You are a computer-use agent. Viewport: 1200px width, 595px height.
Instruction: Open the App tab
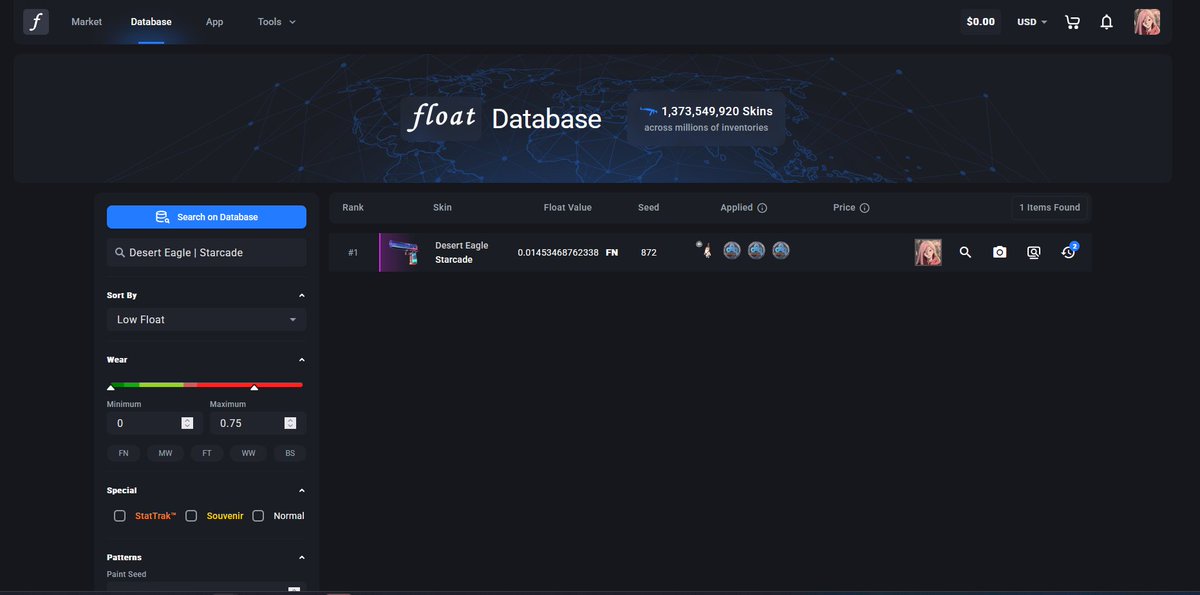tap(214, 22)
